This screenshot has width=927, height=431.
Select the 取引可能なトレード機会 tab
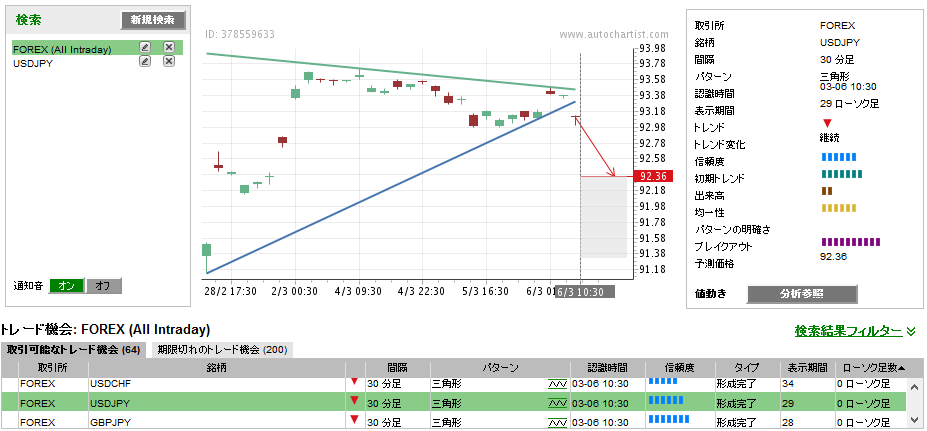(74, 350)
